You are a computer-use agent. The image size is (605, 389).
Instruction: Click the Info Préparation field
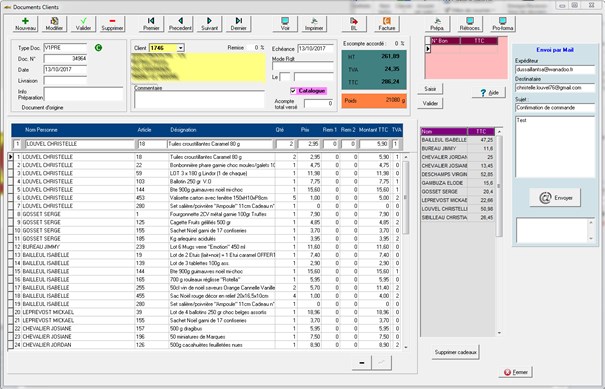[84, 94]
